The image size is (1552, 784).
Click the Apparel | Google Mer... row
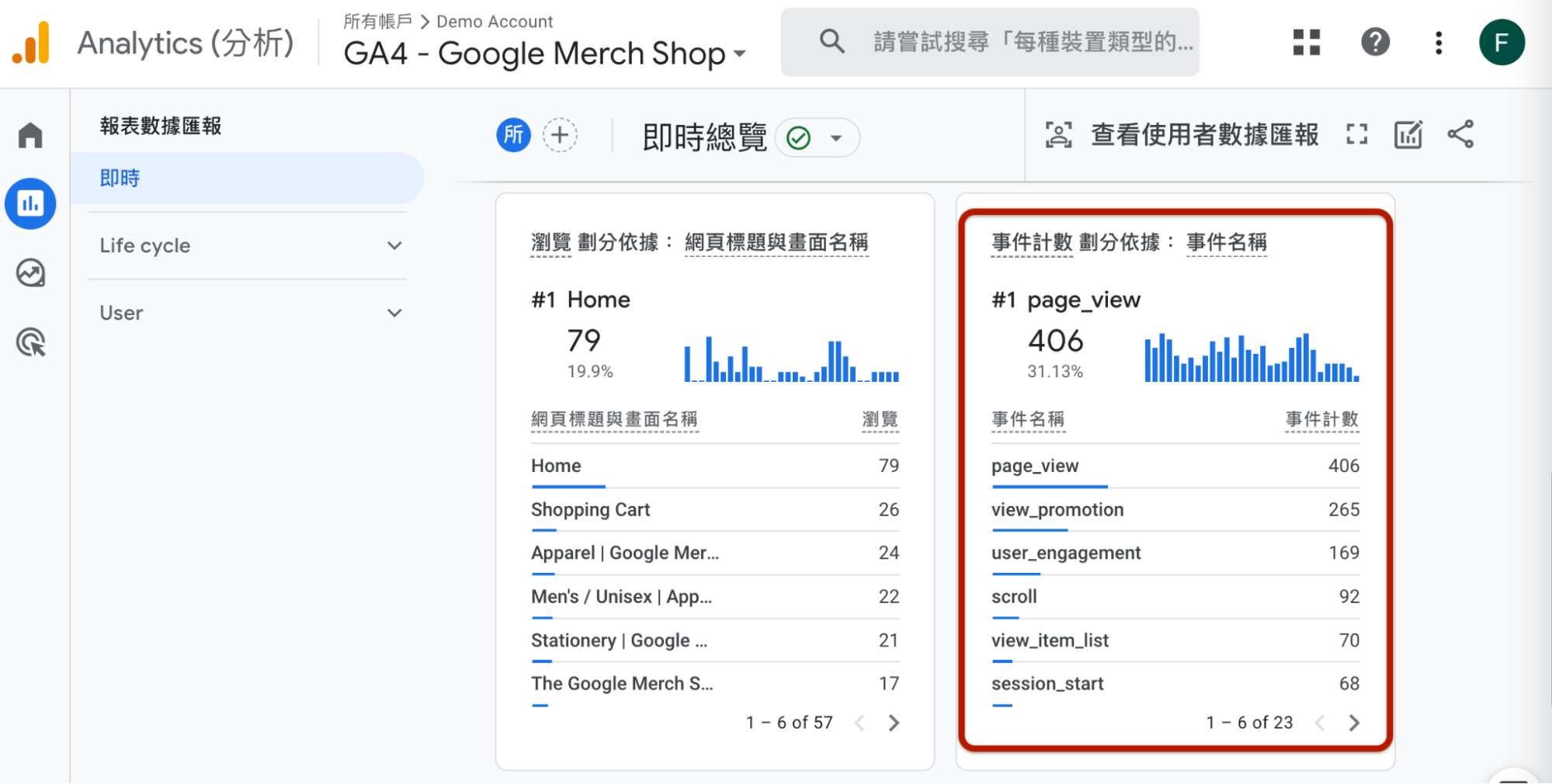(x=715, y=553)
